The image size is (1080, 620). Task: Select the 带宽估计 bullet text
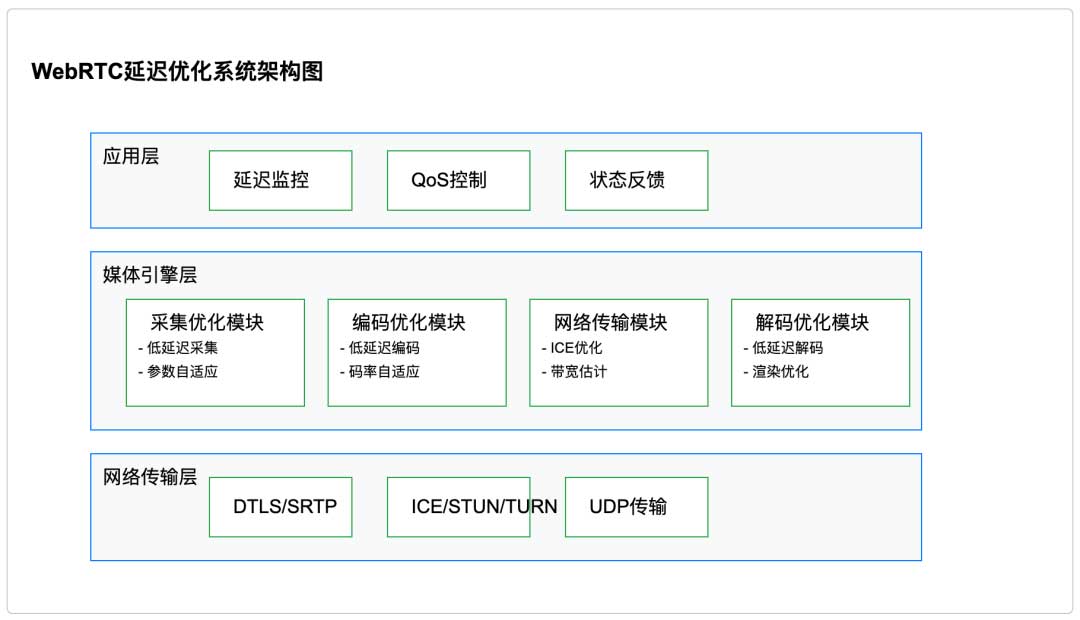(x=574, y=371)
